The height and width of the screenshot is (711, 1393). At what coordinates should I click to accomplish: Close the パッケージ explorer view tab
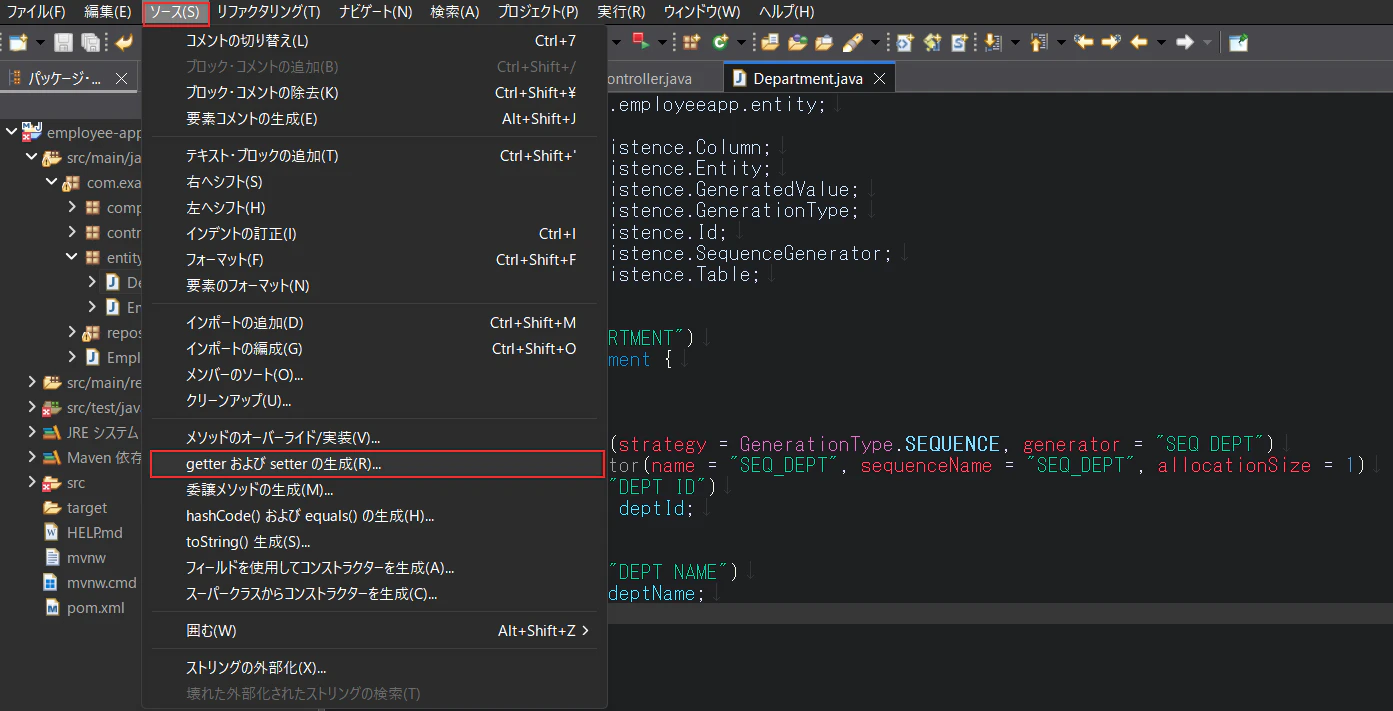122,78
